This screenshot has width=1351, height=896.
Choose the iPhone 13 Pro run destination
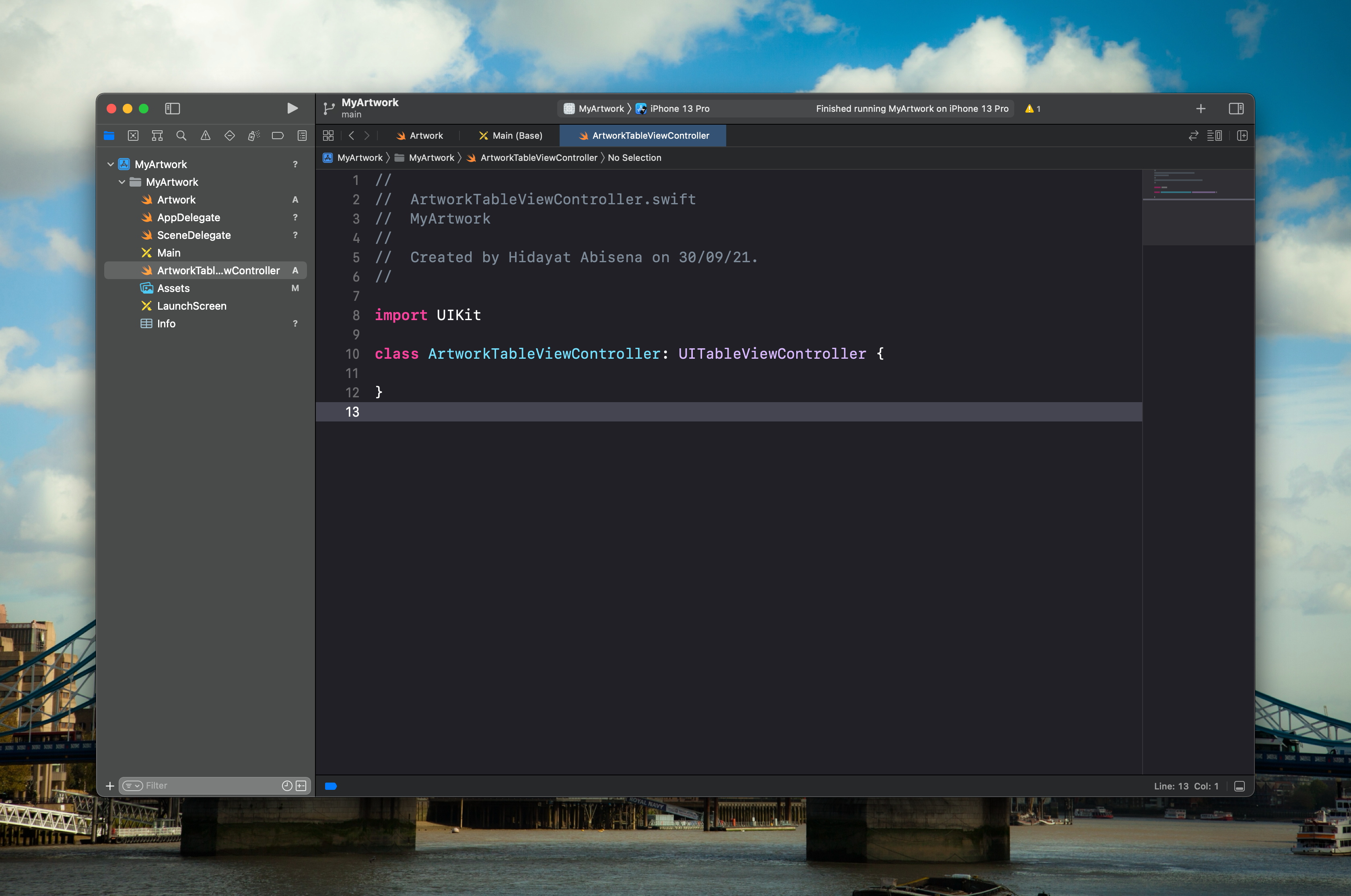click(x=673, y=109)
